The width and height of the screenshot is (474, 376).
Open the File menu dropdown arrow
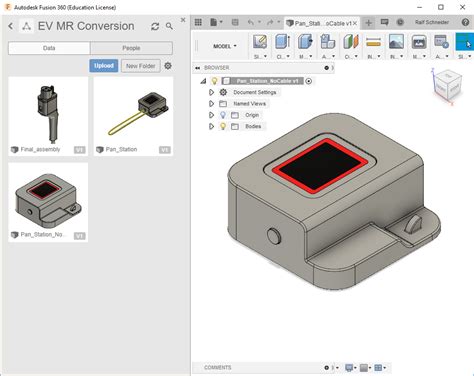click(221, 22)
